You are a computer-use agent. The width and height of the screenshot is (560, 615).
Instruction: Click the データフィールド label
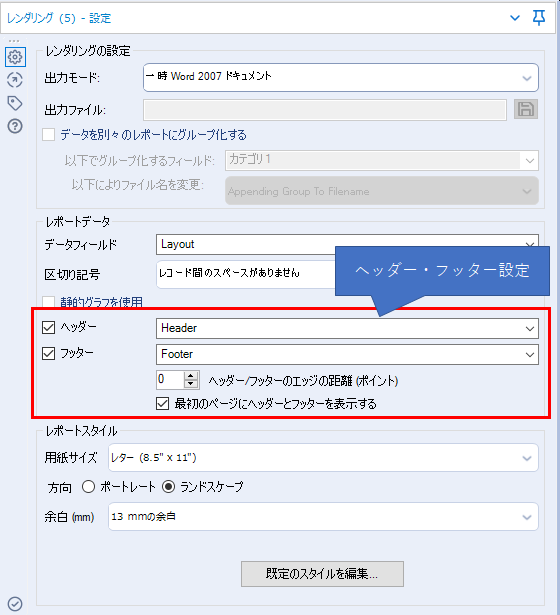tap(80, 245)
